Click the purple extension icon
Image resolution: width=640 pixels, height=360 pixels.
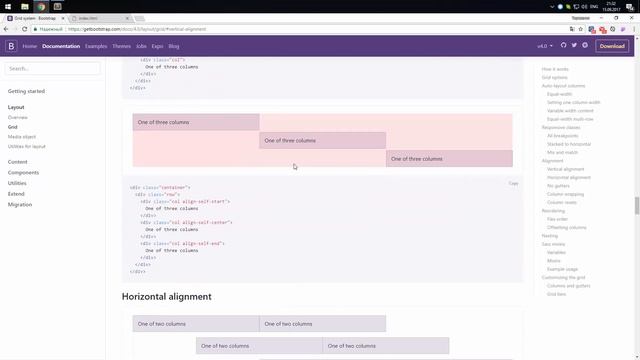click(x=623, y=29)
